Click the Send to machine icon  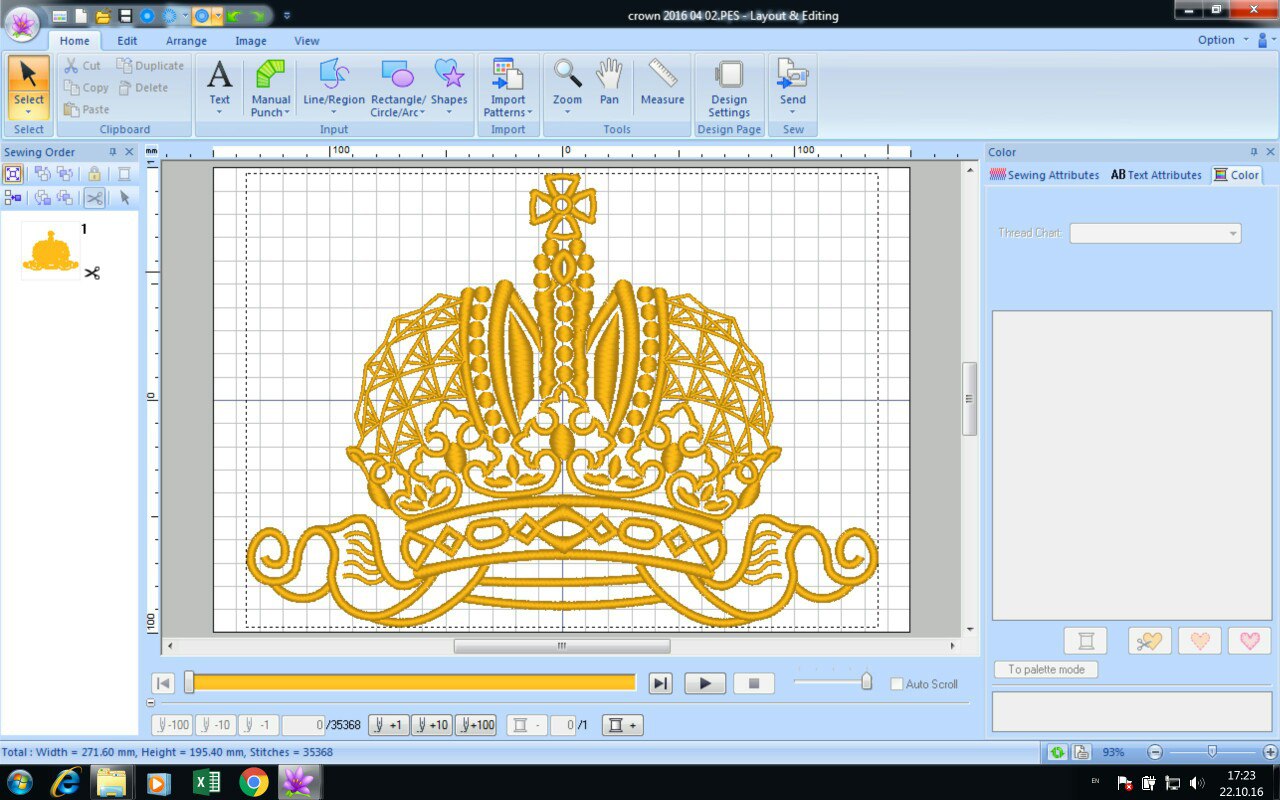[x=793, y=76]
